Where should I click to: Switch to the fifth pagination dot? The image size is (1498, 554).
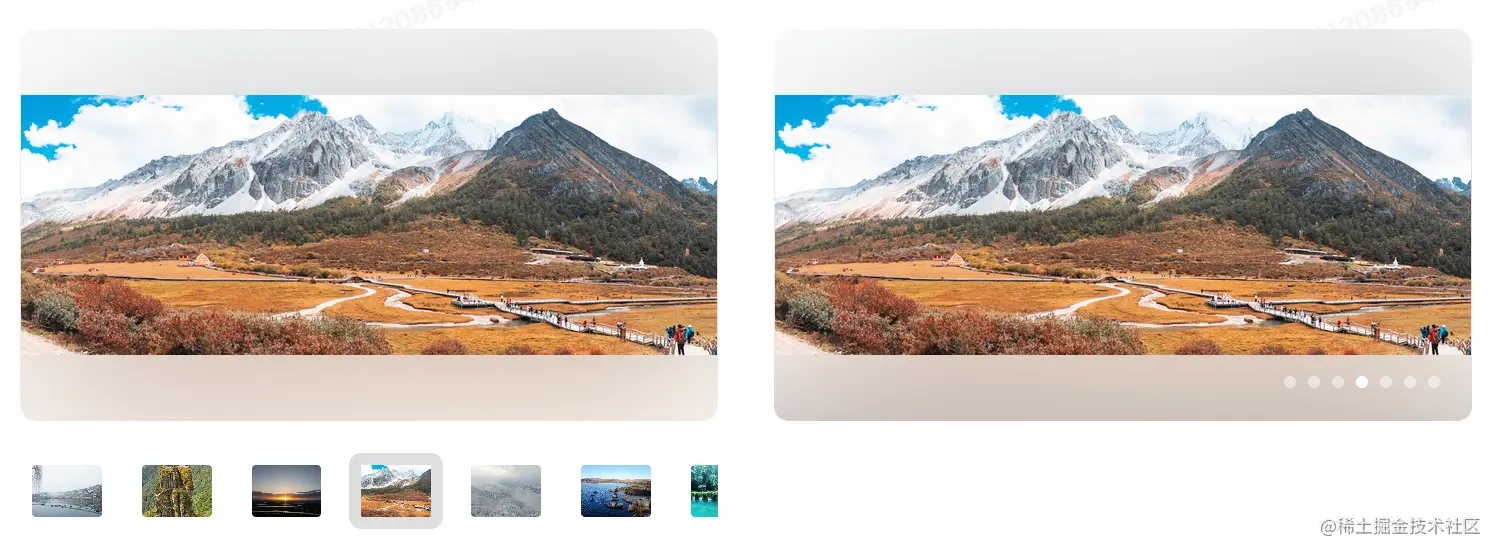point(1386,382)
